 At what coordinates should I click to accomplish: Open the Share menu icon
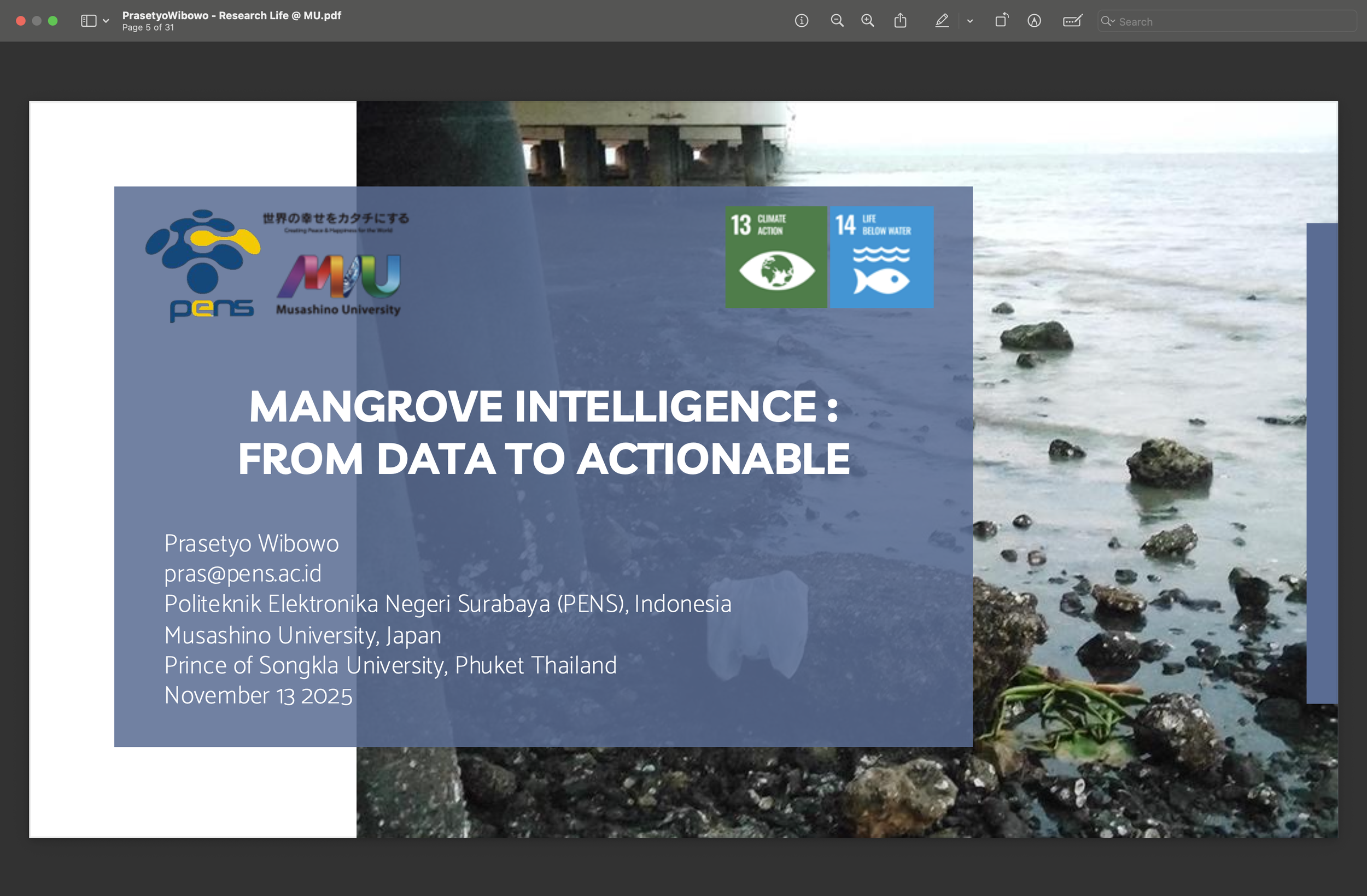tap(900, 21)
